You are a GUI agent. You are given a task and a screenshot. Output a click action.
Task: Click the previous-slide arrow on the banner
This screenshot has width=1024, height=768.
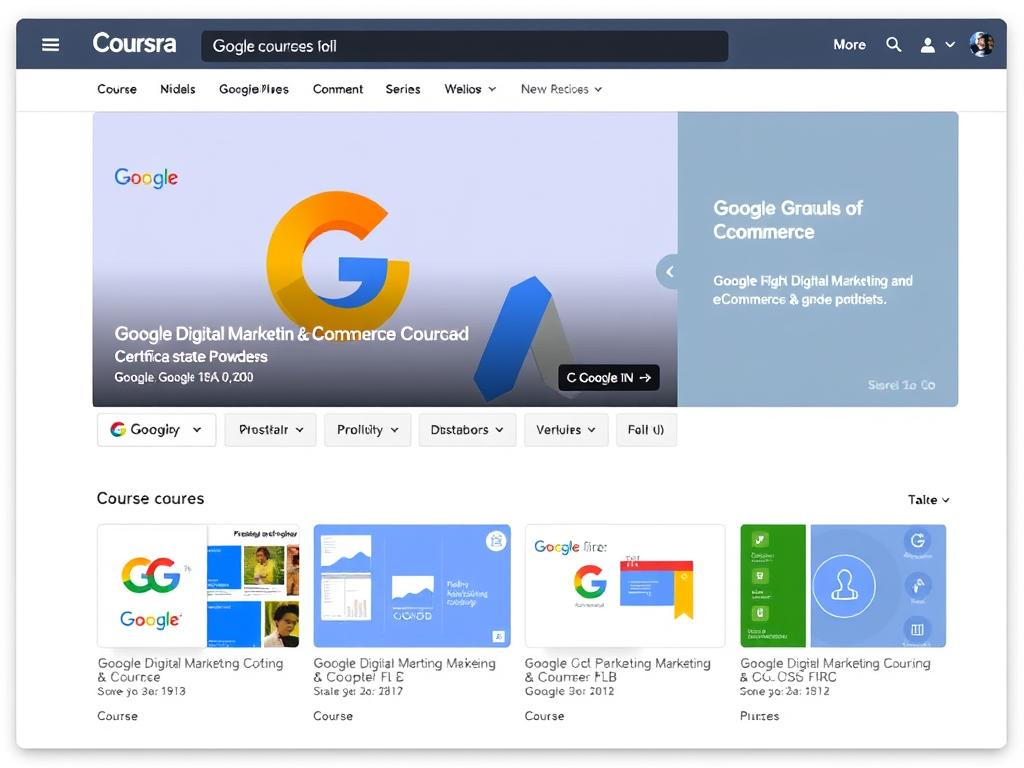pos(669,272)
